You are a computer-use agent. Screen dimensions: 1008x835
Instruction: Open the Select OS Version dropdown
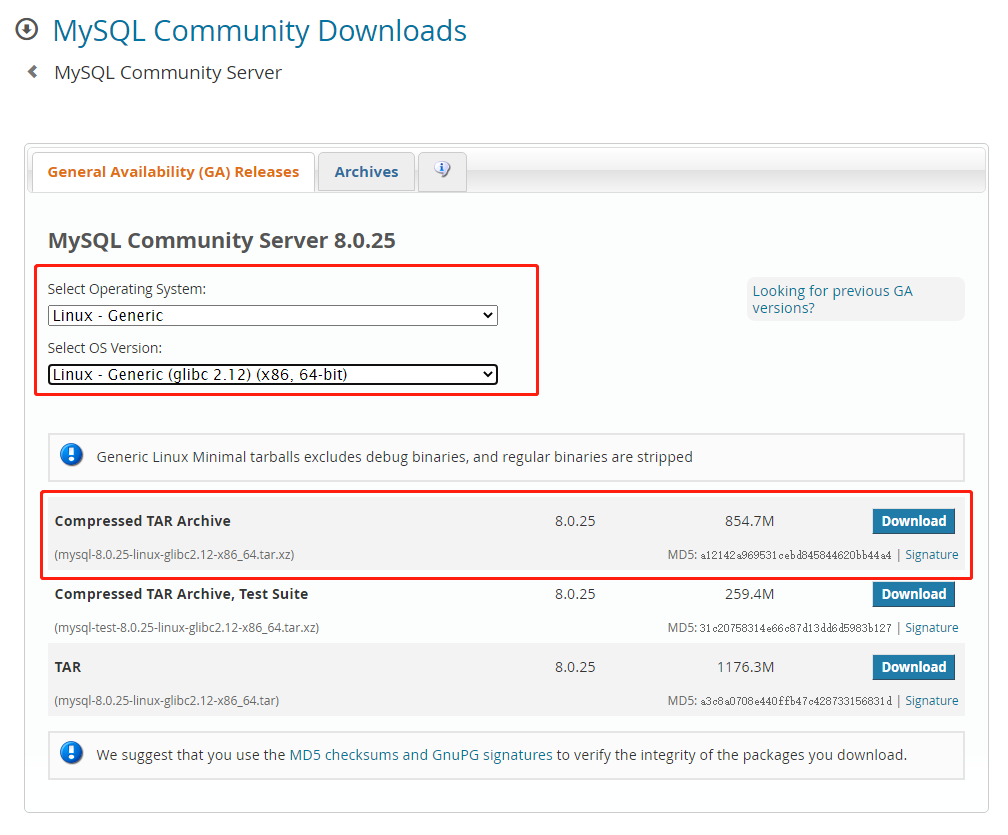(x=272, y=375)
